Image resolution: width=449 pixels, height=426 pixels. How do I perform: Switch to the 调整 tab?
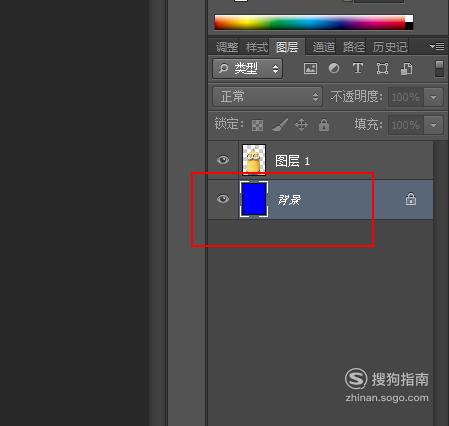[x=227, y=47]
